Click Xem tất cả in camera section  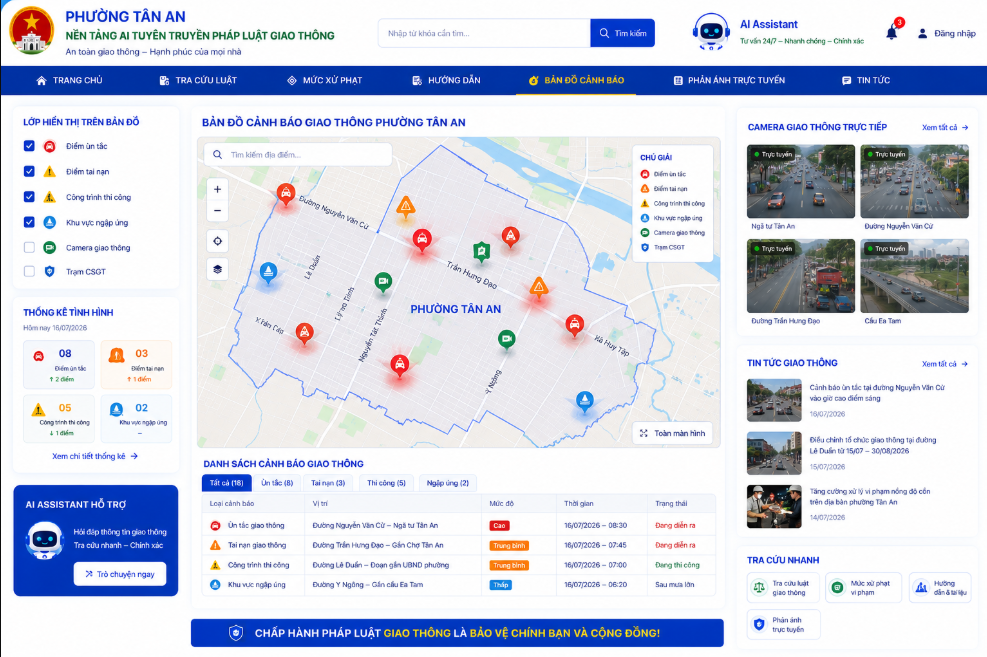pyautogui.click(x=945, y=127)
